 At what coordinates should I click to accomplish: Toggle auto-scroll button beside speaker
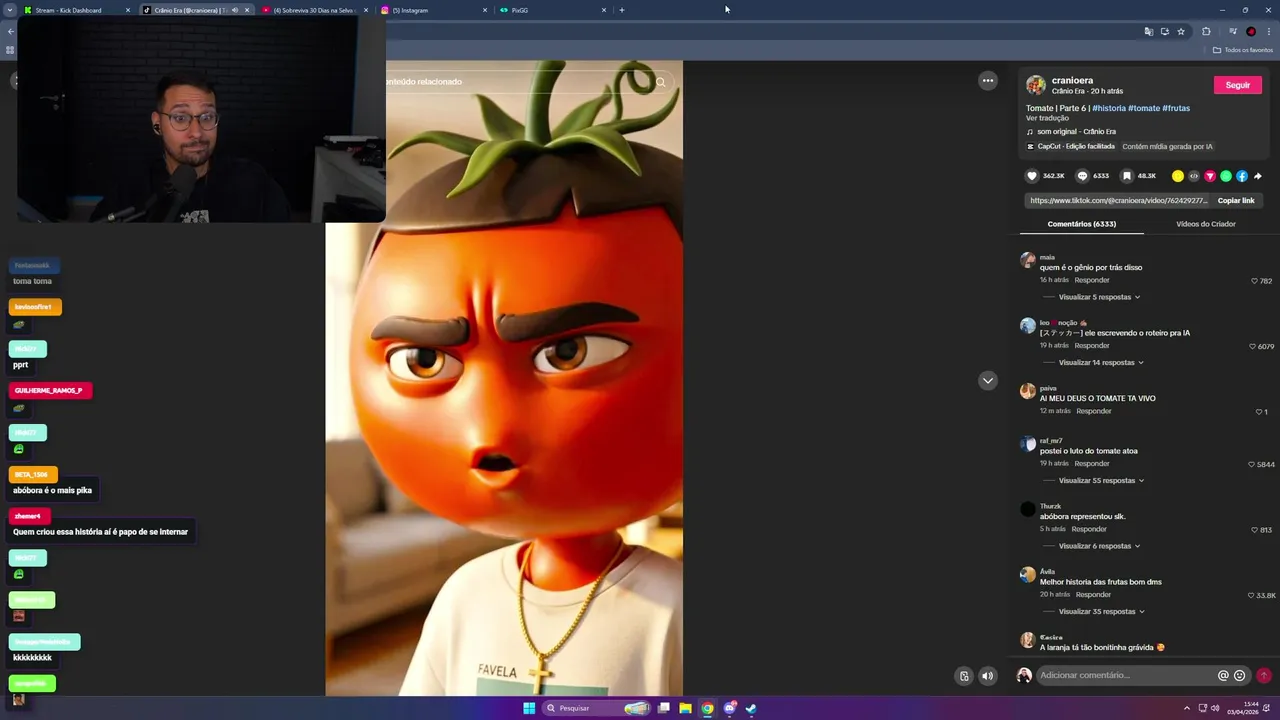(964, 676)
